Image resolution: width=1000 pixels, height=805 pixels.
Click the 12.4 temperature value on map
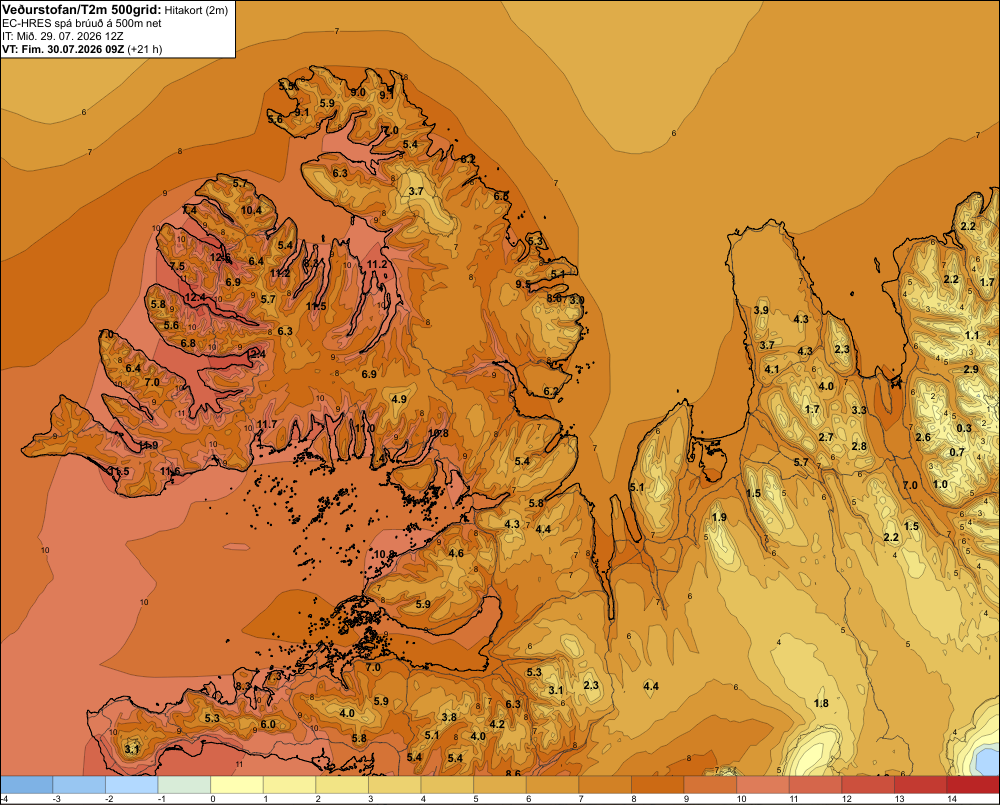(195, 297)
